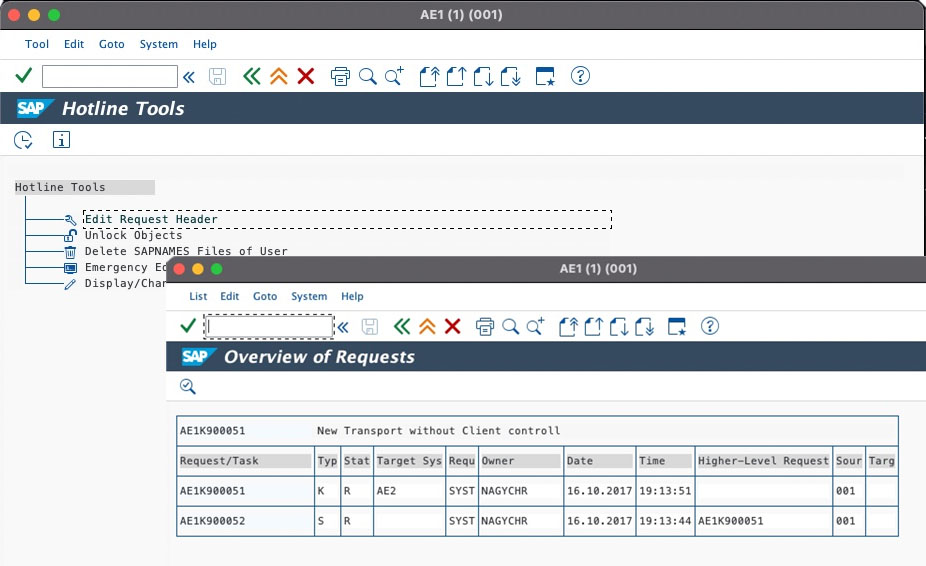Click Last Page icon in Hotline Tools toolbar
Viewport: 926px width, 566px height.
coord(511,76)
